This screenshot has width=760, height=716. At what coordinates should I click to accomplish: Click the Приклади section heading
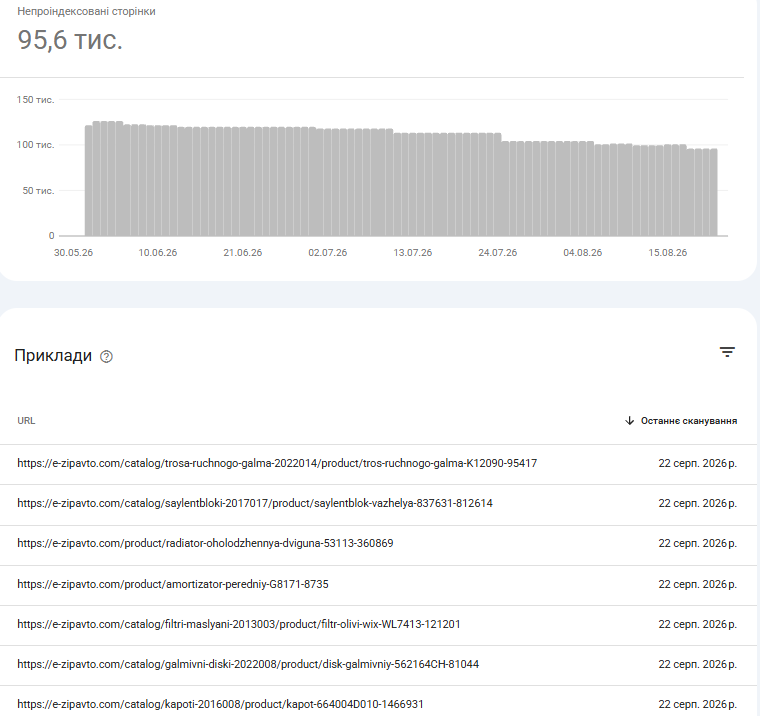53,356
